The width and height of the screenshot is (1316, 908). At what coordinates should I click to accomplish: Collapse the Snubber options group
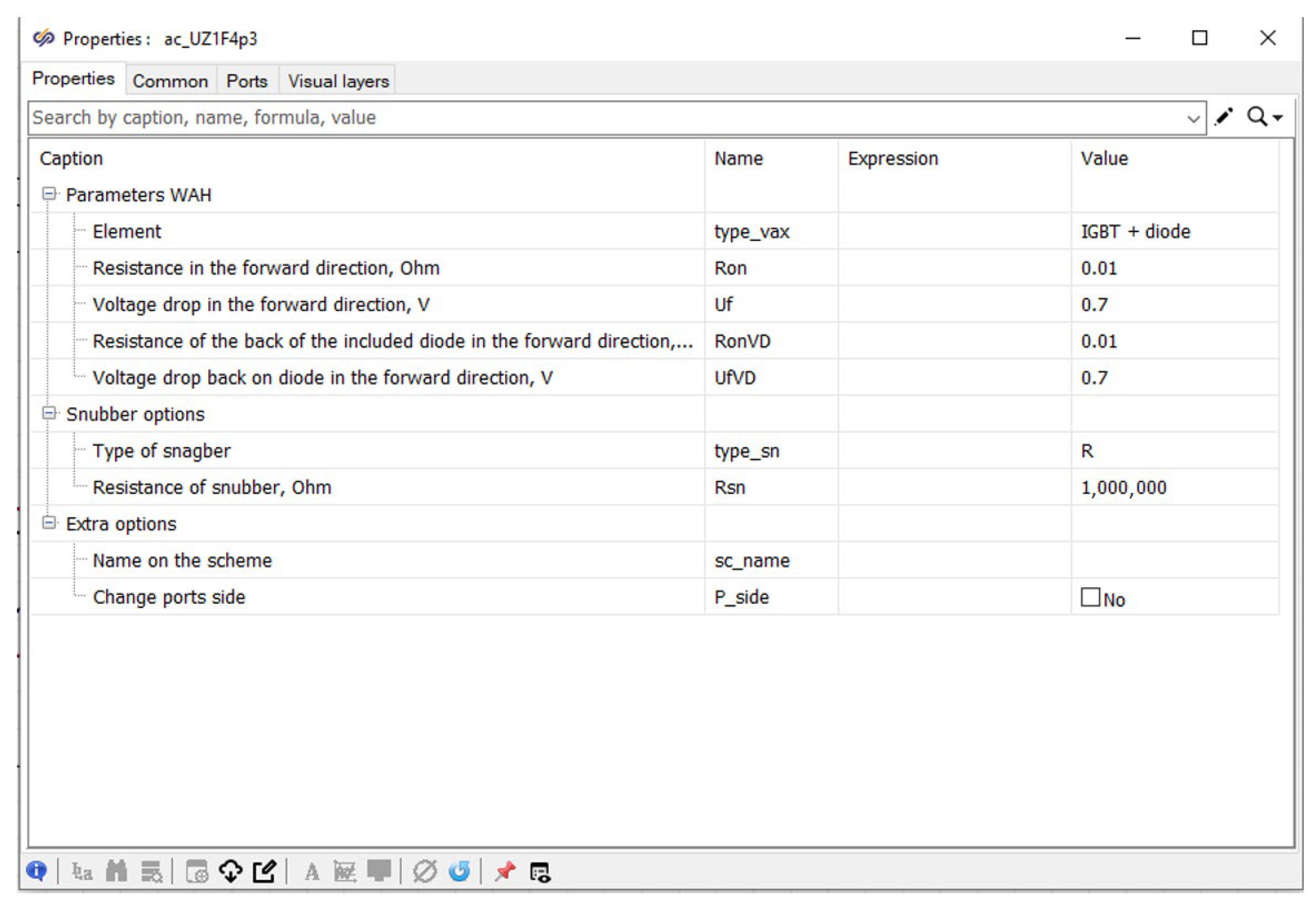(x=50, y=414)
